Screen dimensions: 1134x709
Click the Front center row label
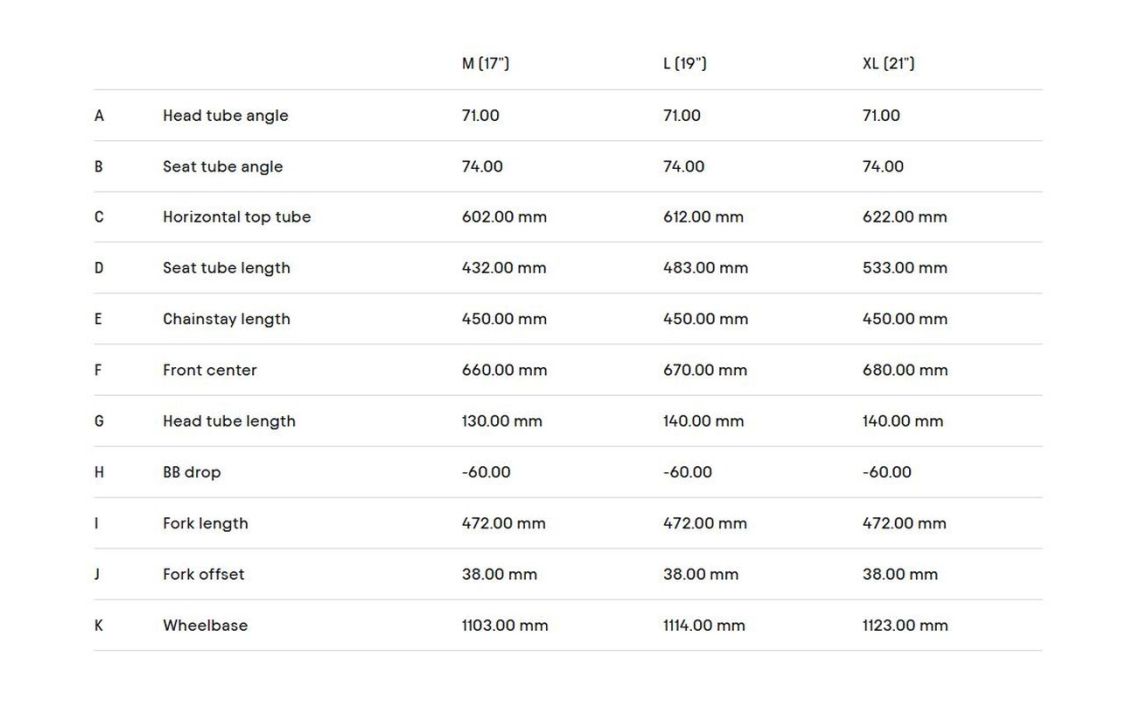coord(209,370)
